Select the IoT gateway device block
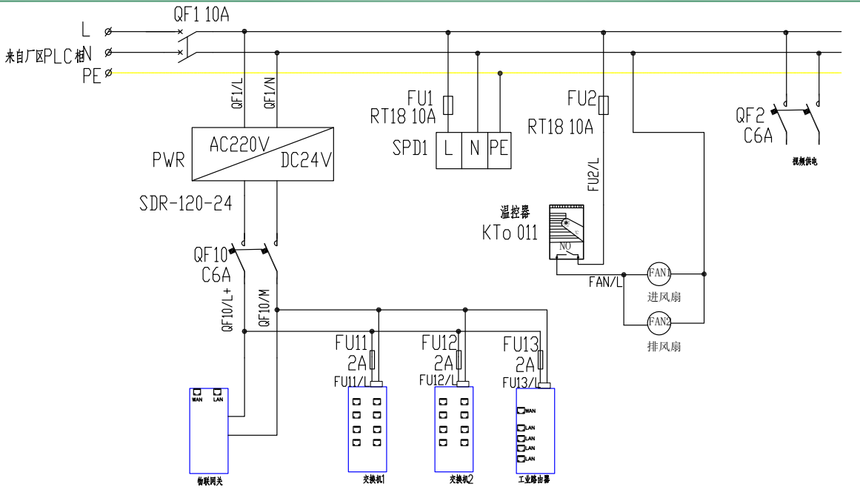860x504 pixels. pyautogui.click(x=209, y=431)
